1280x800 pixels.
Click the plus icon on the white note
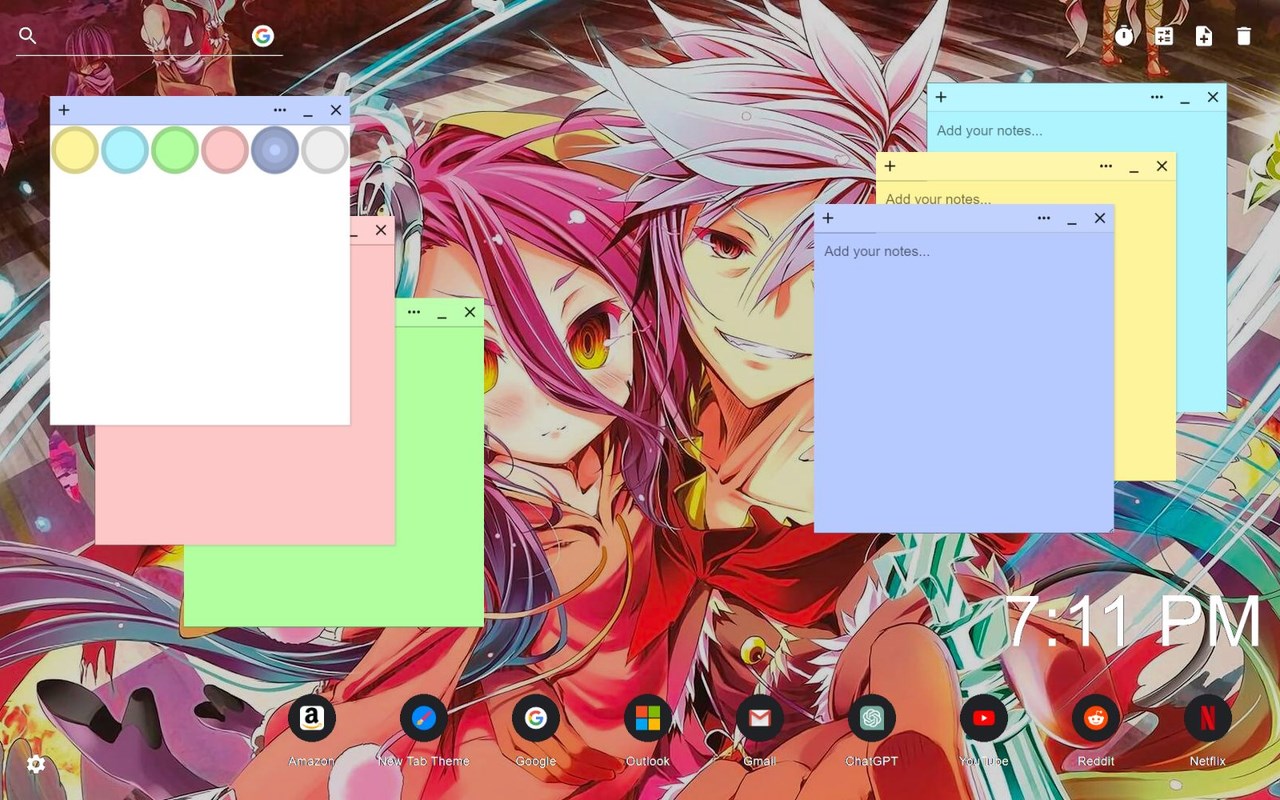tap(64, 110)
